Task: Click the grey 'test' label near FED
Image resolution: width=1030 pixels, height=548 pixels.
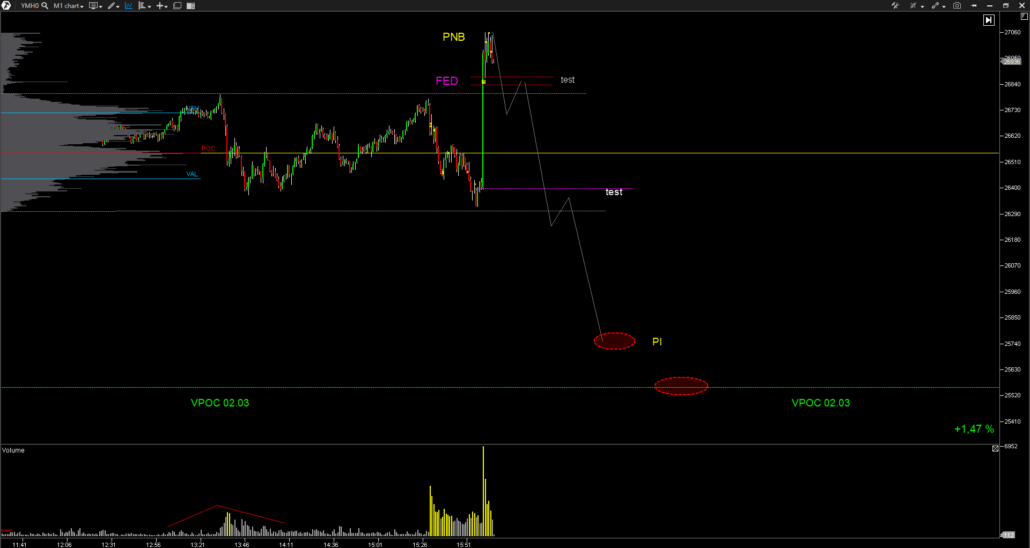Action: (568, 80)
